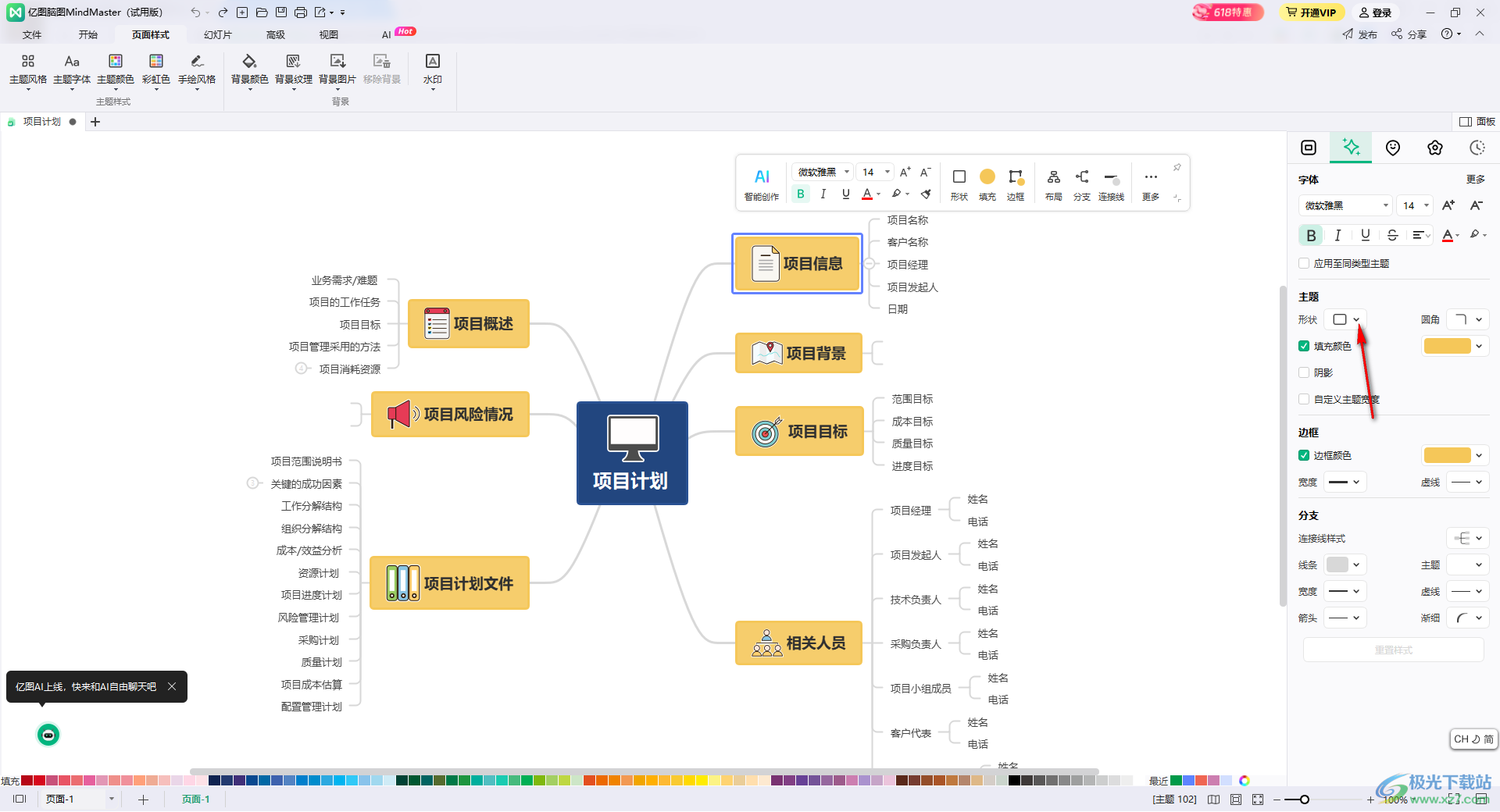The image size is (1500, 812).
Task: Open the marker/location panel tab icon
Action: pos(1393,148)
